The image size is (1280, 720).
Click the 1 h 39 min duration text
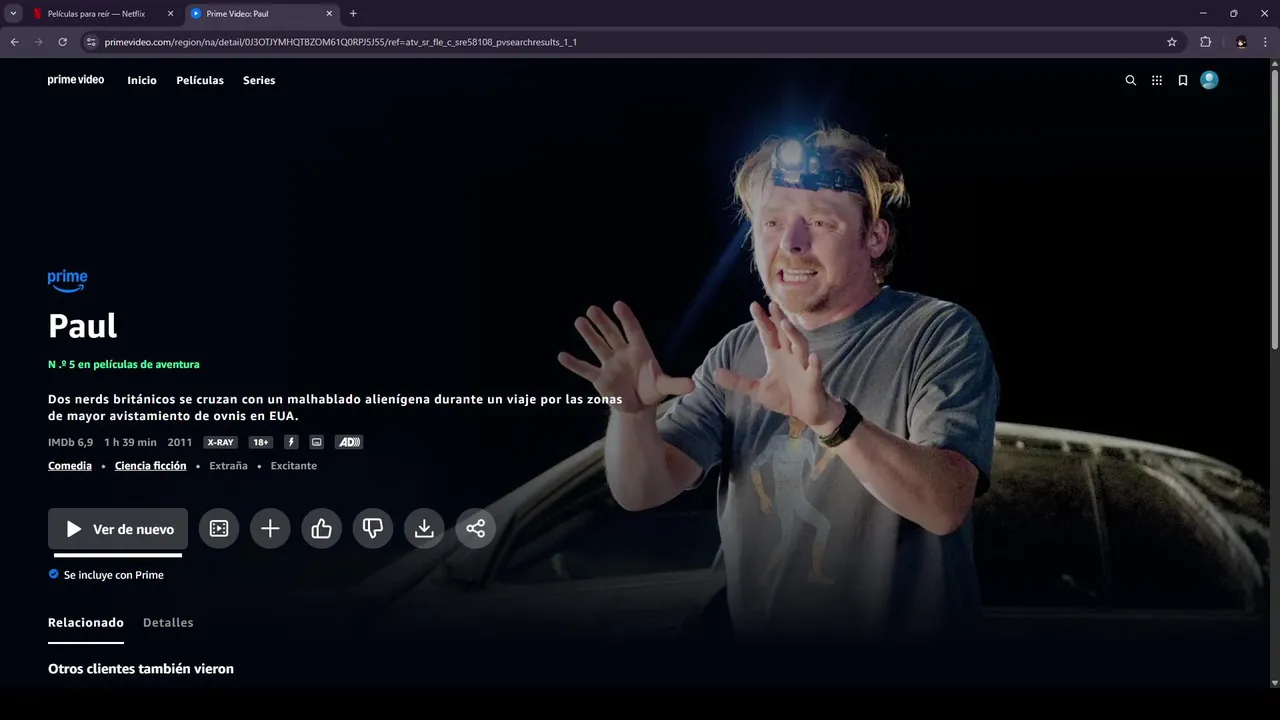(131, 442)
